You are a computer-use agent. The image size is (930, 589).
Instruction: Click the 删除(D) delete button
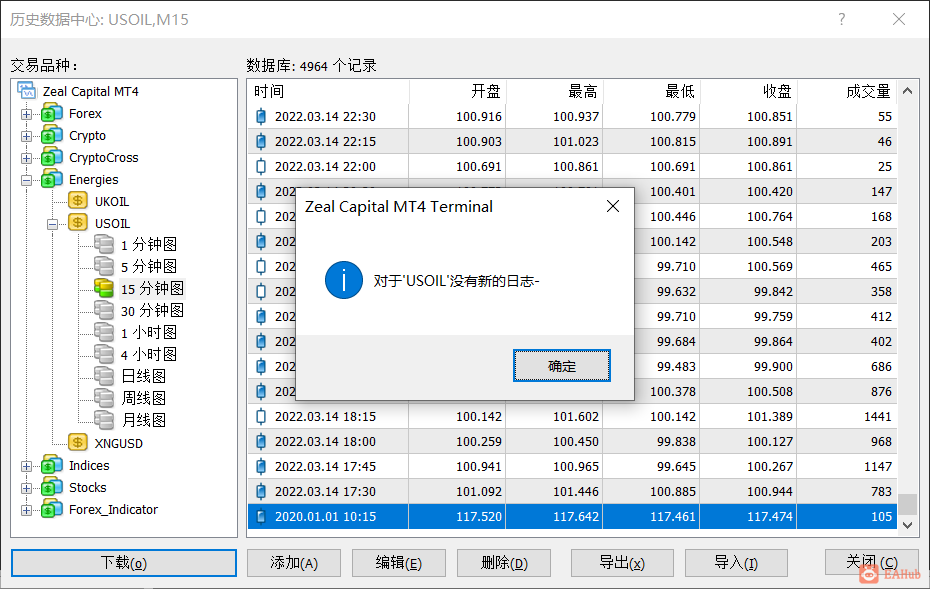pos(504,562)
